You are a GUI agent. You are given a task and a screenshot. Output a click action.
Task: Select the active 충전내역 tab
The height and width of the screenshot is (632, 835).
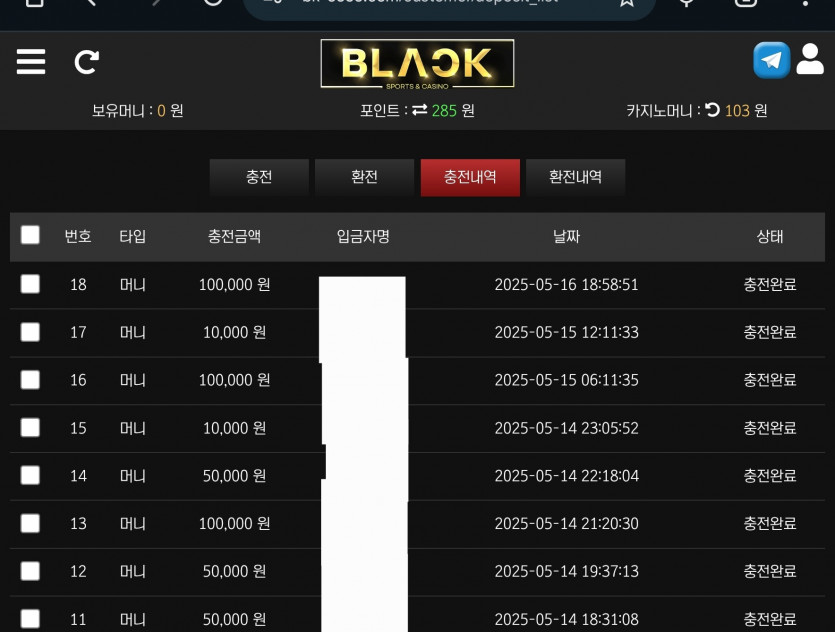pyautogui.click(x=470, y=177)
